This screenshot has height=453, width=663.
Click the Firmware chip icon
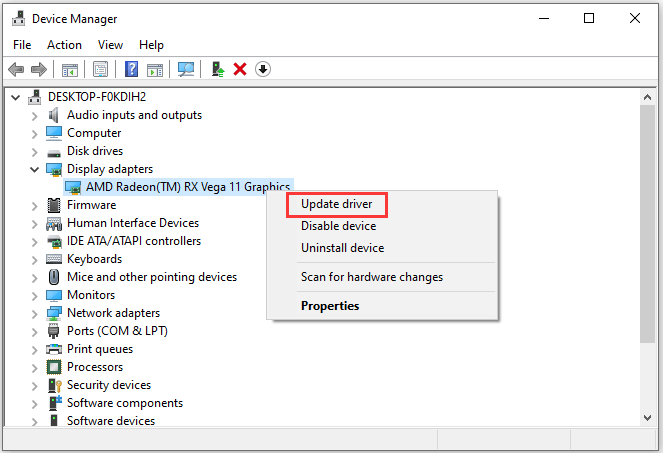(54, 205)
